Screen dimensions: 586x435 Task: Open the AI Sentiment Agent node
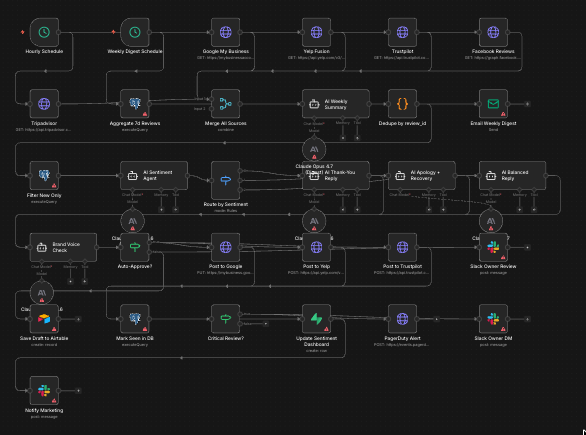154,176
